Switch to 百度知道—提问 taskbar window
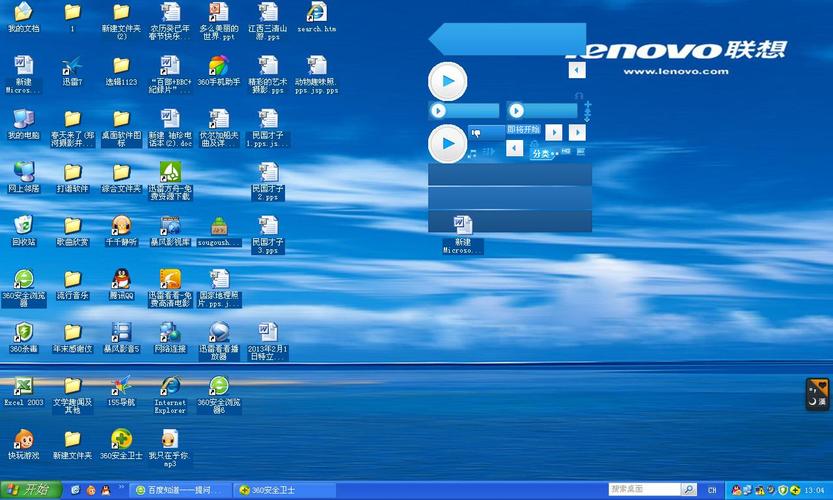Screen dimensions: 833x500 [181, 490]
